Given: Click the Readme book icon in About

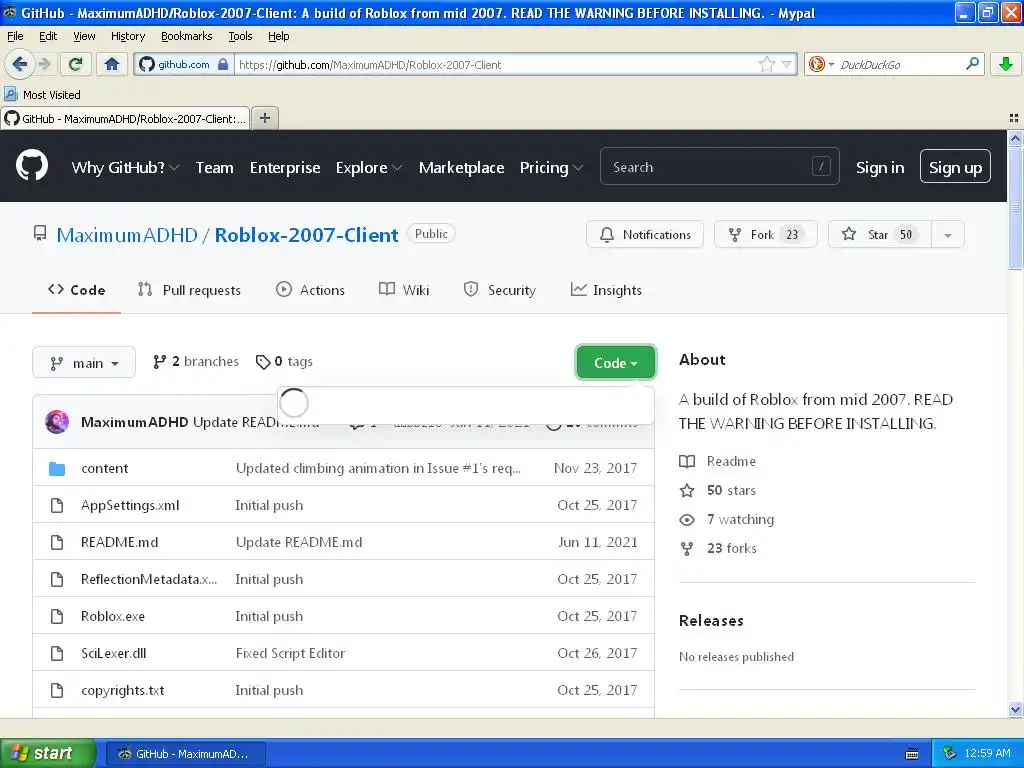Looking at the screenshot, I should point(687,461).
